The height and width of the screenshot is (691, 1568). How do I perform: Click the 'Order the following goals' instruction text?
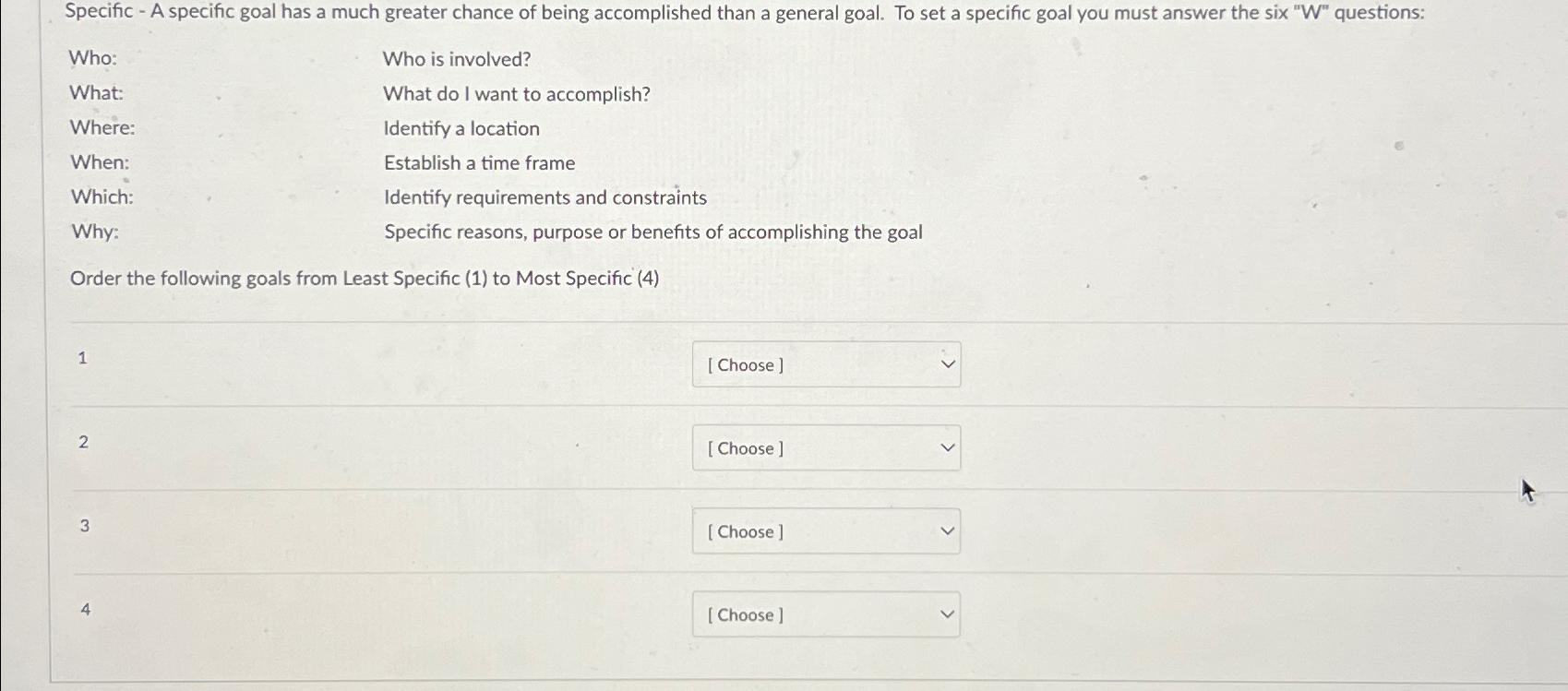365,278
